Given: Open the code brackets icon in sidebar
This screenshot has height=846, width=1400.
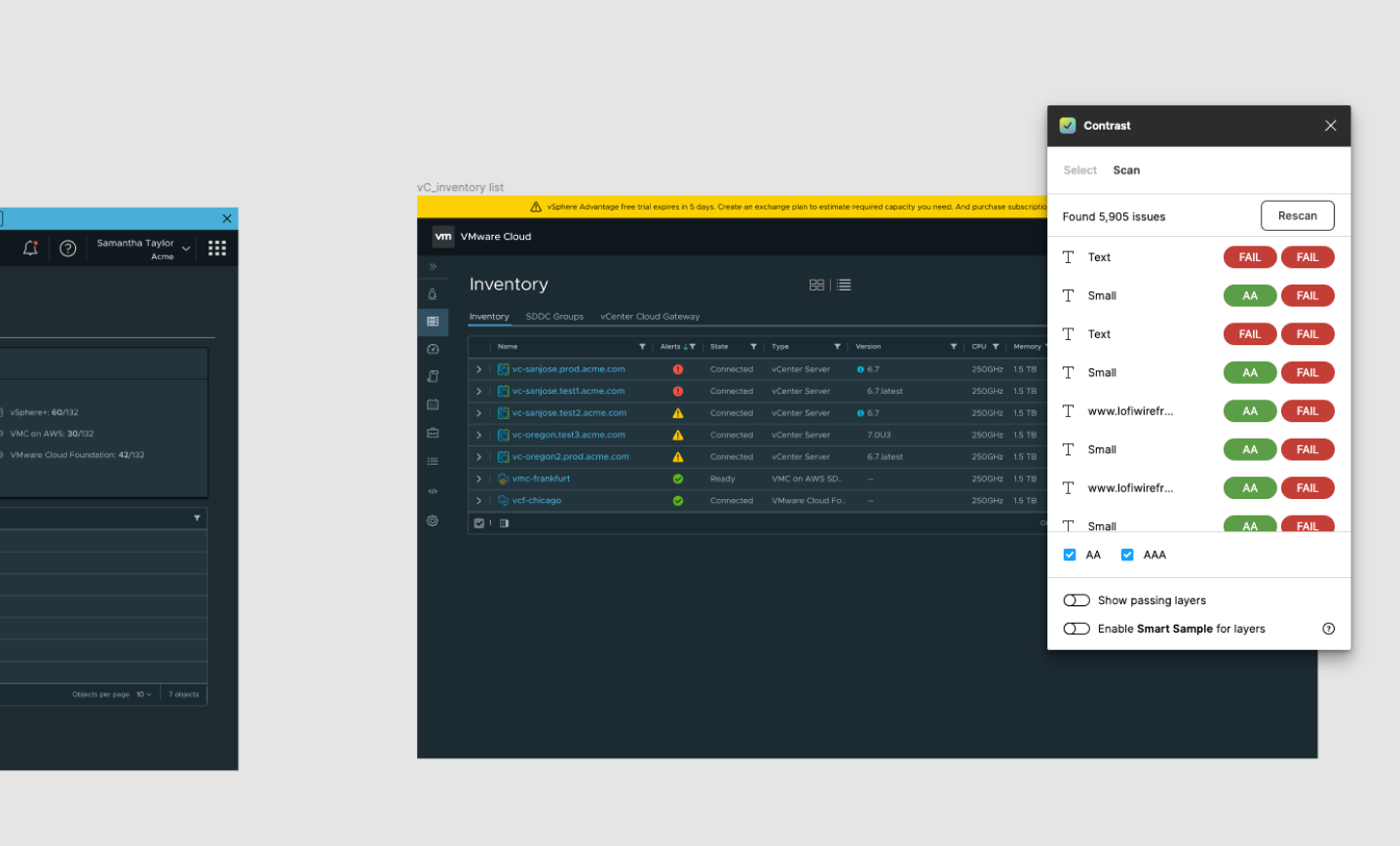Looking at the screenshot, I should point(433,491).
